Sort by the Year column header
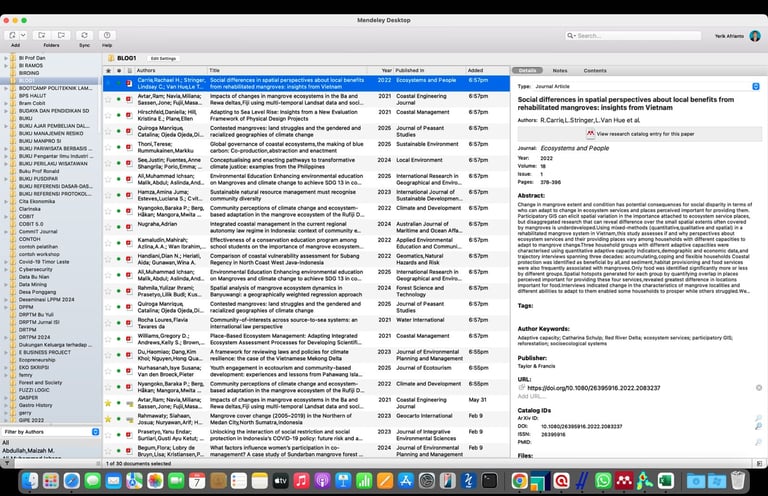This screenshot has width=768, height=496. [x=381, y=71]
